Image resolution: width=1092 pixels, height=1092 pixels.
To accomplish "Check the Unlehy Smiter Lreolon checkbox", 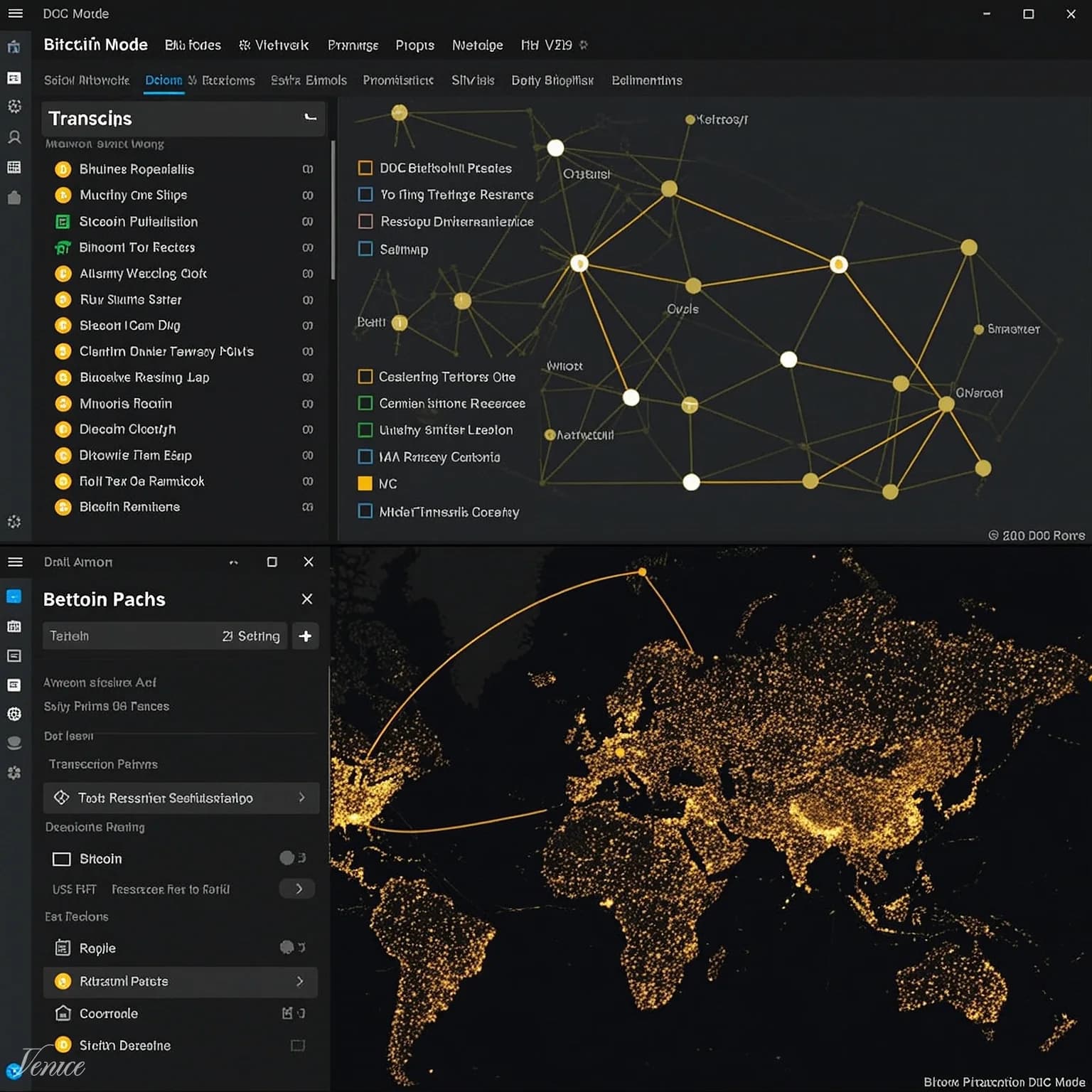I will [365, 430].
